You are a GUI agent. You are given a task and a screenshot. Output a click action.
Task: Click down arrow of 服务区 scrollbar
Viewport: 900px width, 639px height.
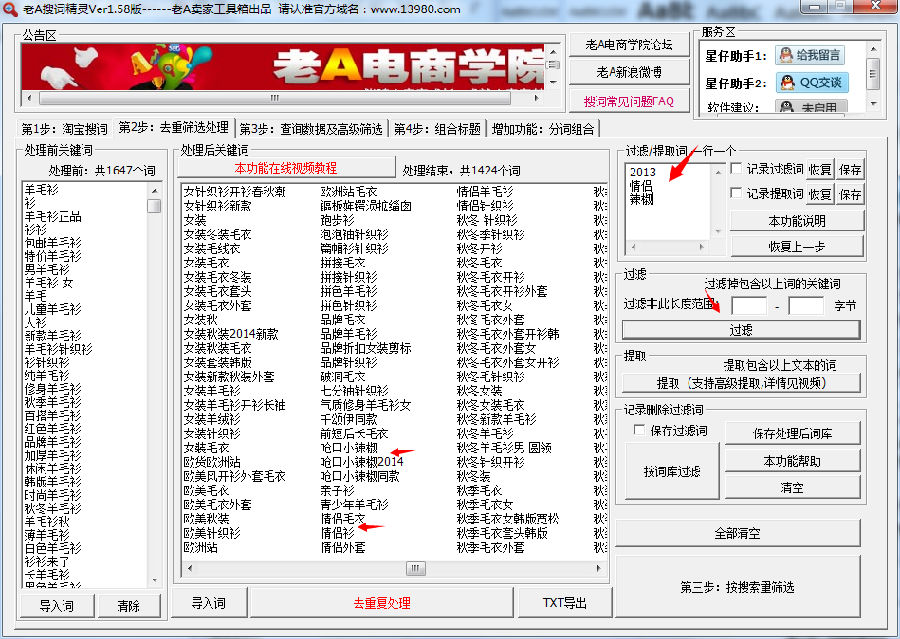point(873,104)
